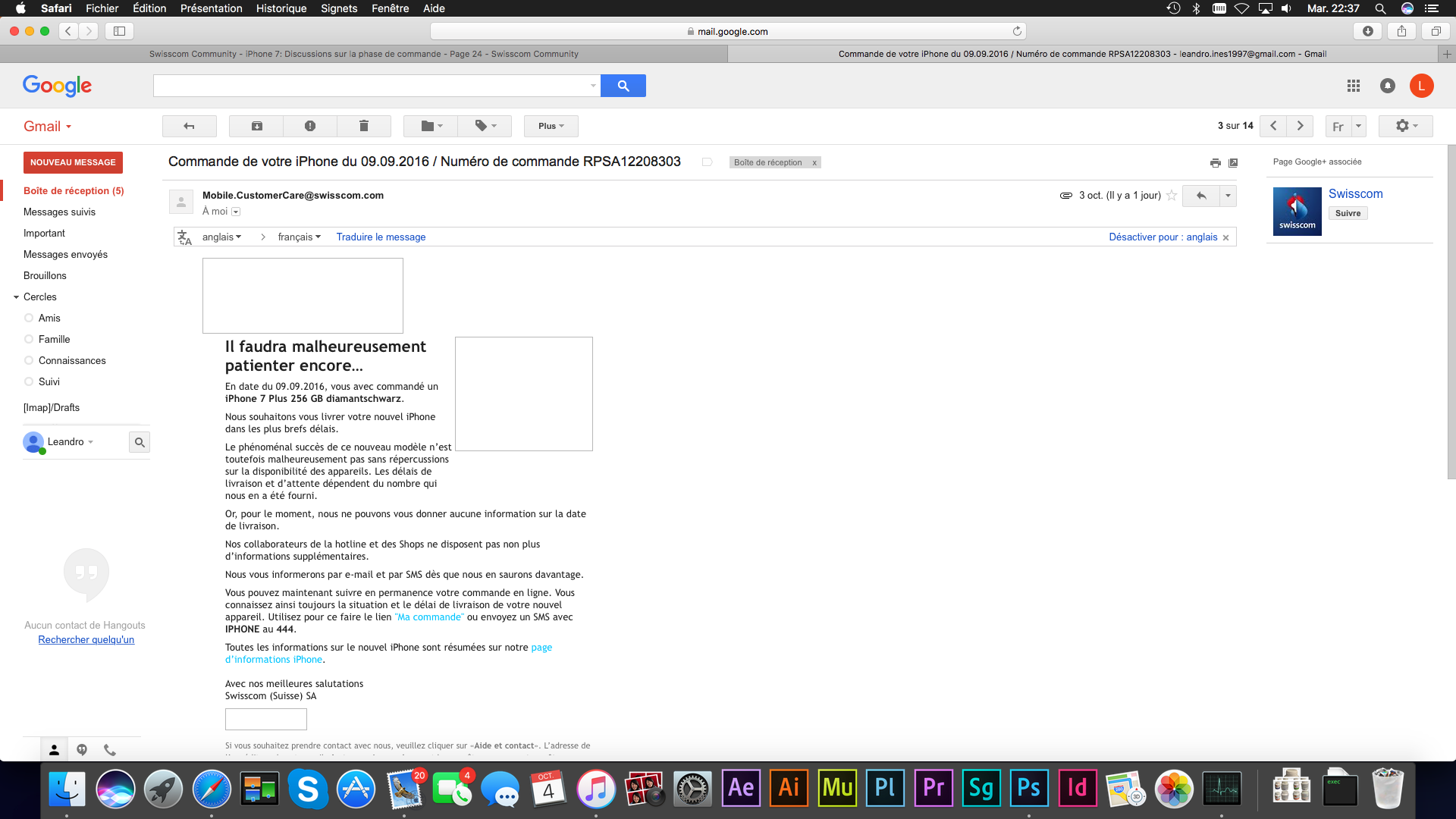Delete the current message
Screen dimensions: 1456x819
pyautogui.click(x=364, y=126)
